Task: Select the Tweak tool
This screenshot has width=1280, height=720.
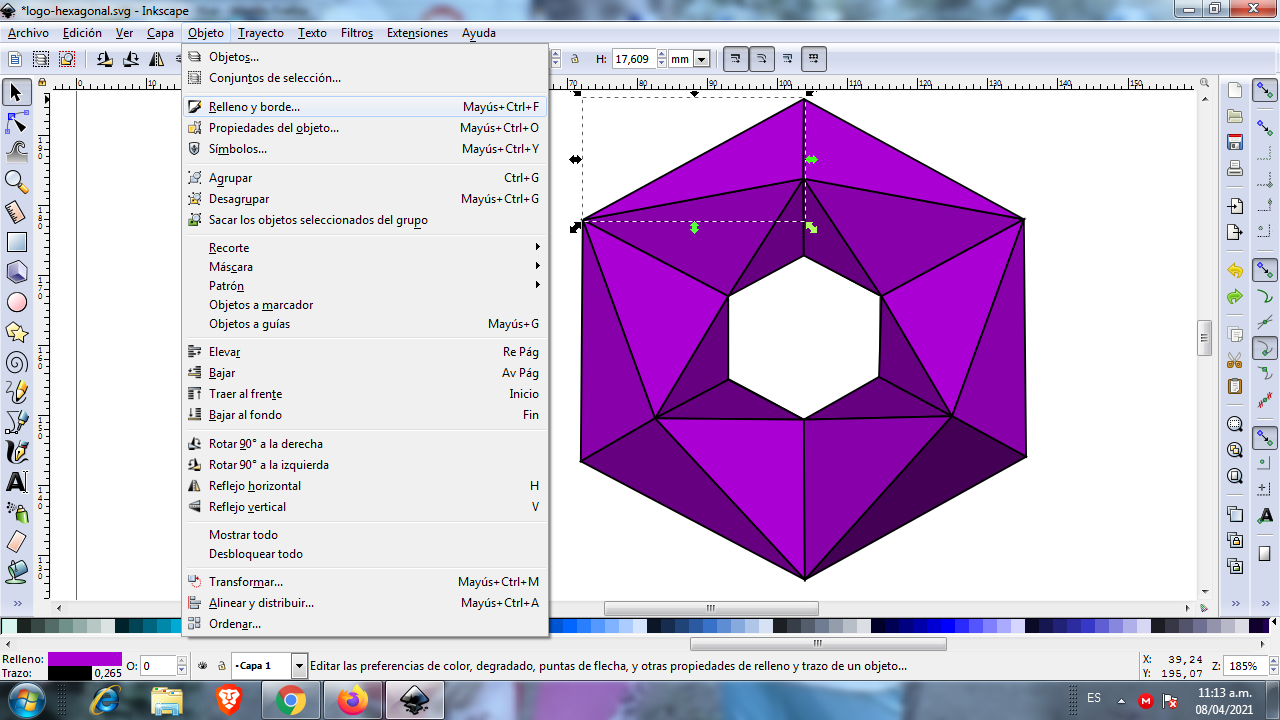Action: click(16, 152)
